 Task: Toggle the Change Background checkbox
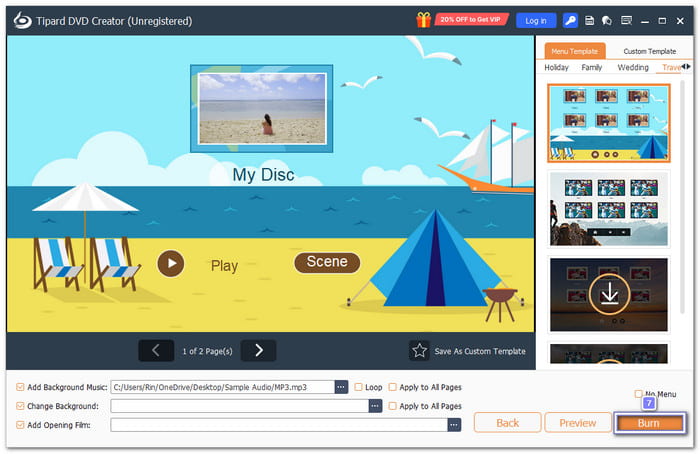coord(20,406)
